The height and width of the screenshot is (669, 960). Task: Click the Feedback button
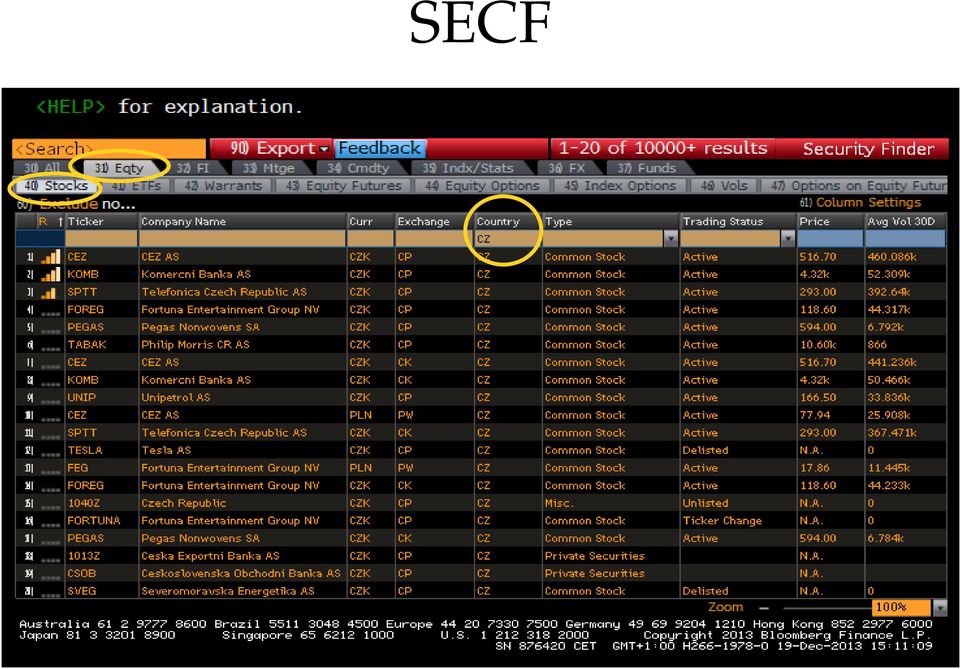380,148
